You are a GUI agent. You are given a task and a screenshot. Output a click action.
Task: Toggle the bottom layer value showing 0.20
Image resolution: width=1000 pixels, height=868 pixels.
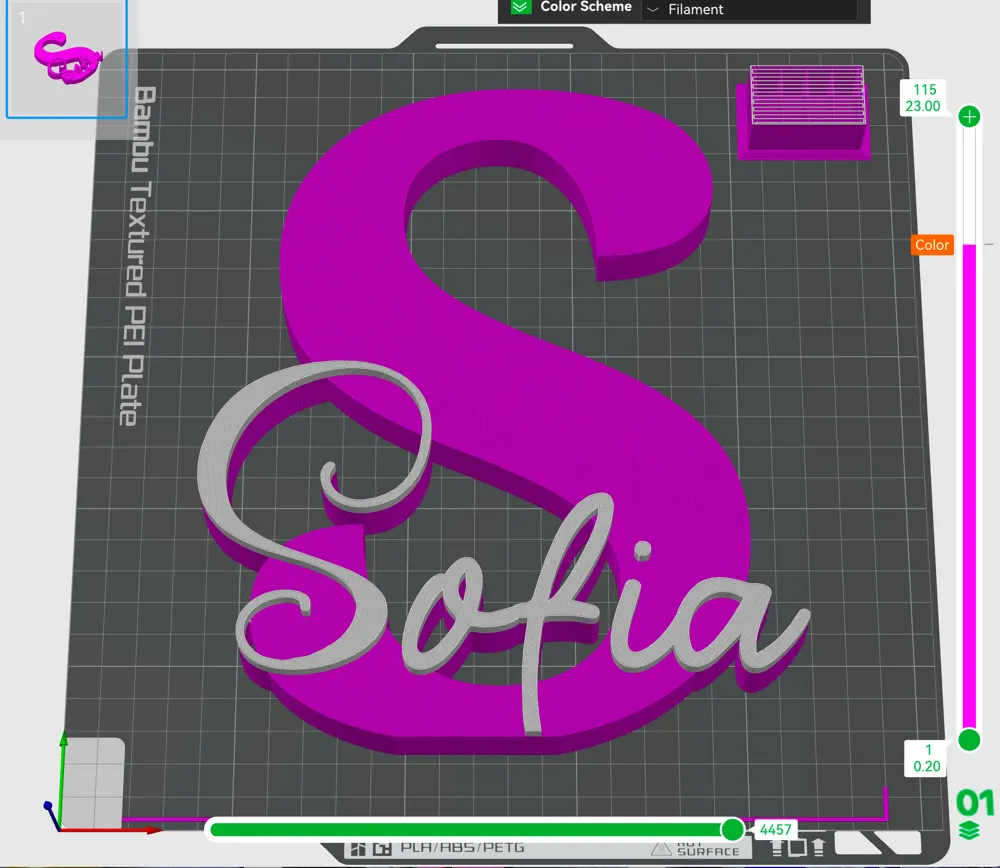pyautogui.click(x=923, y=757)
